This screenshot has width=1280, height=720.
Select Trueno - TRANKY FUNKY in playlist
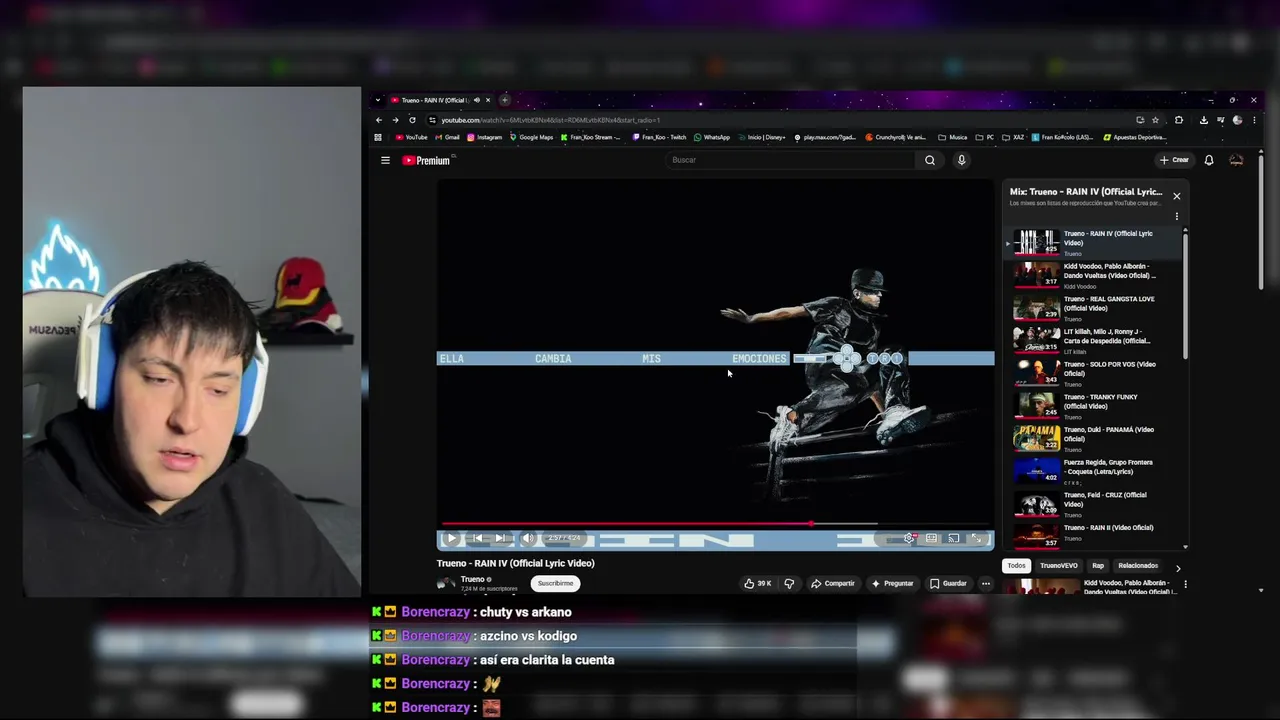point(1095,405)
